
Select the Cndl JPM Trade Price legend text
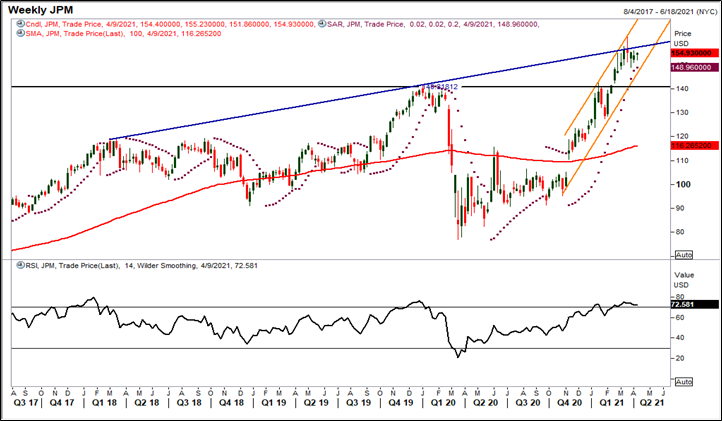[170, 24]
